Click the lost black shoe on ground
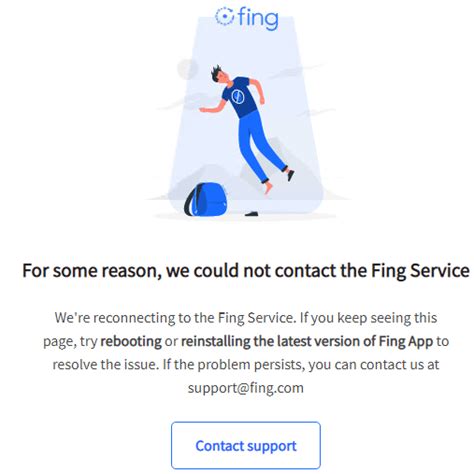The height and width of the screenshot is (474, 474). [x=252, y=214]
